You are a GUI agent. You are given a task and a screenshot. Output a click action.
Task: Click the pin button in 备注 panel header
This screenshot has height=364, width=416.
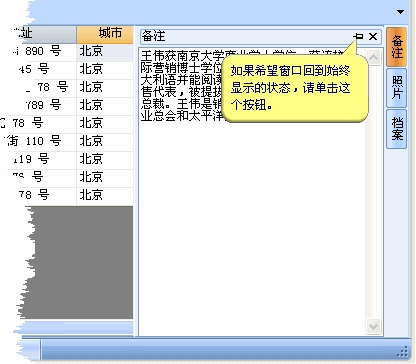pyautogui.click(x=359, y=36)
